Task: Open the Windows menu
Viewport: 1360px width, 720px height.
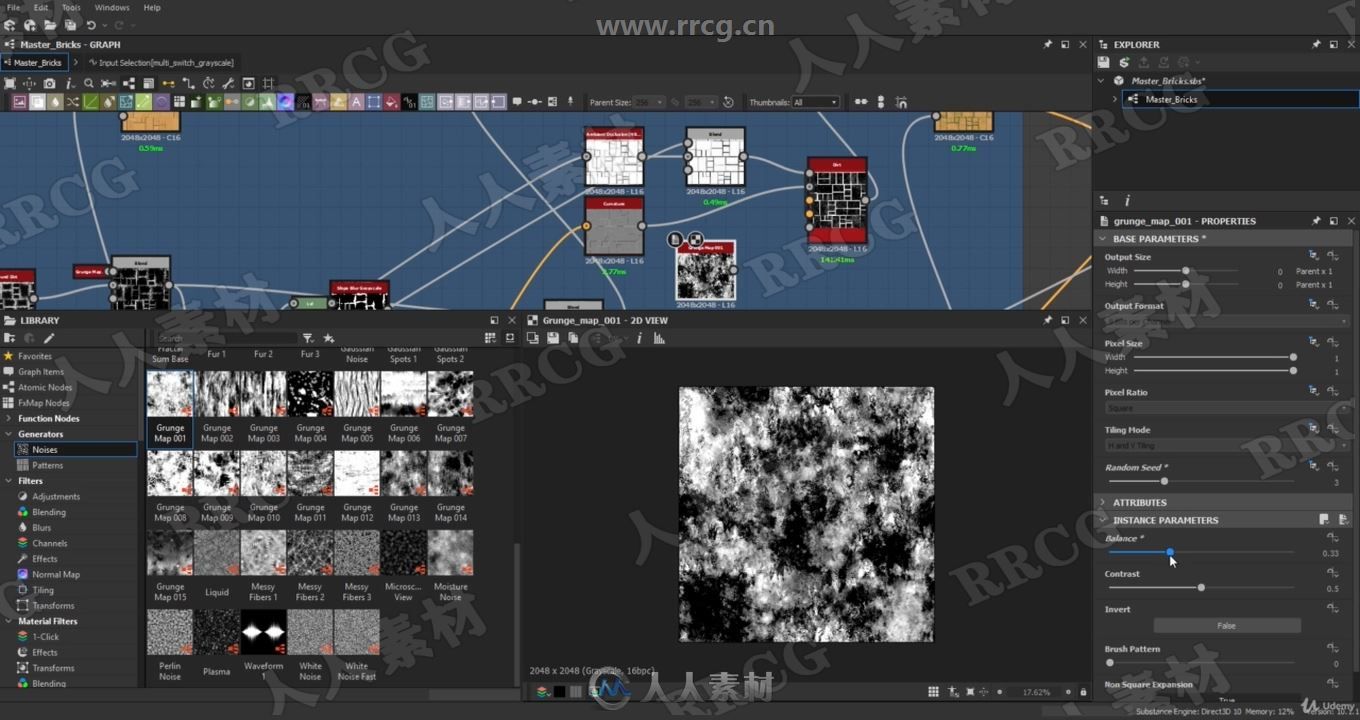Action: point(112,7)
